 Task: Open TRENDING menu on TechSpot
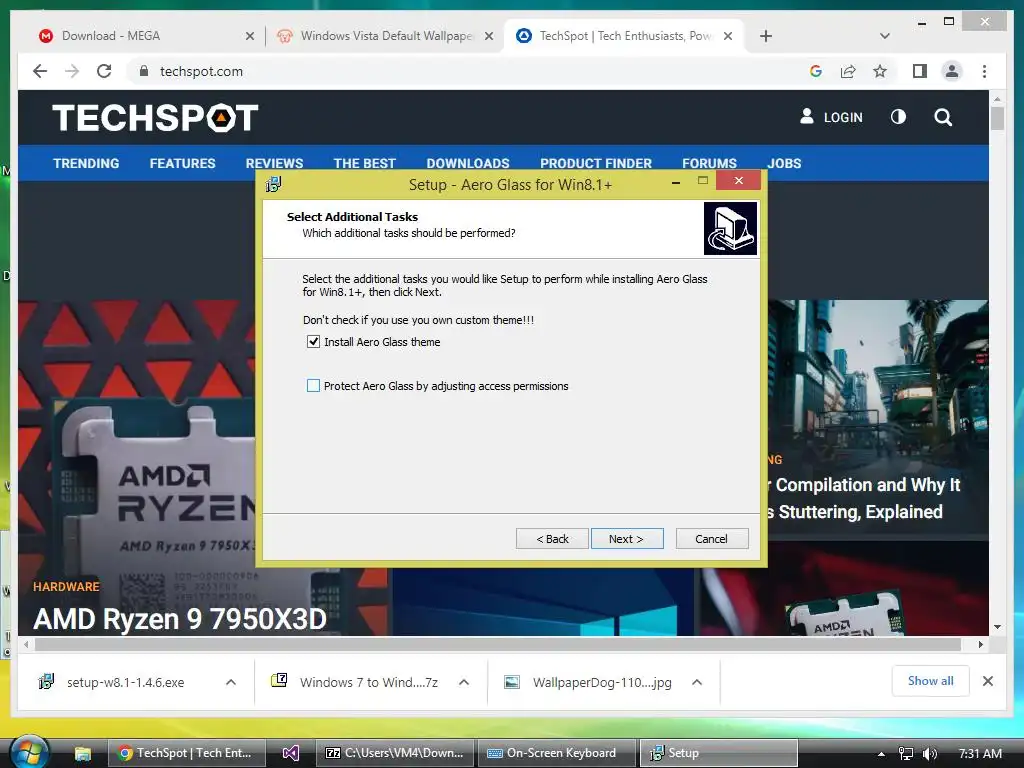[86, 163]
